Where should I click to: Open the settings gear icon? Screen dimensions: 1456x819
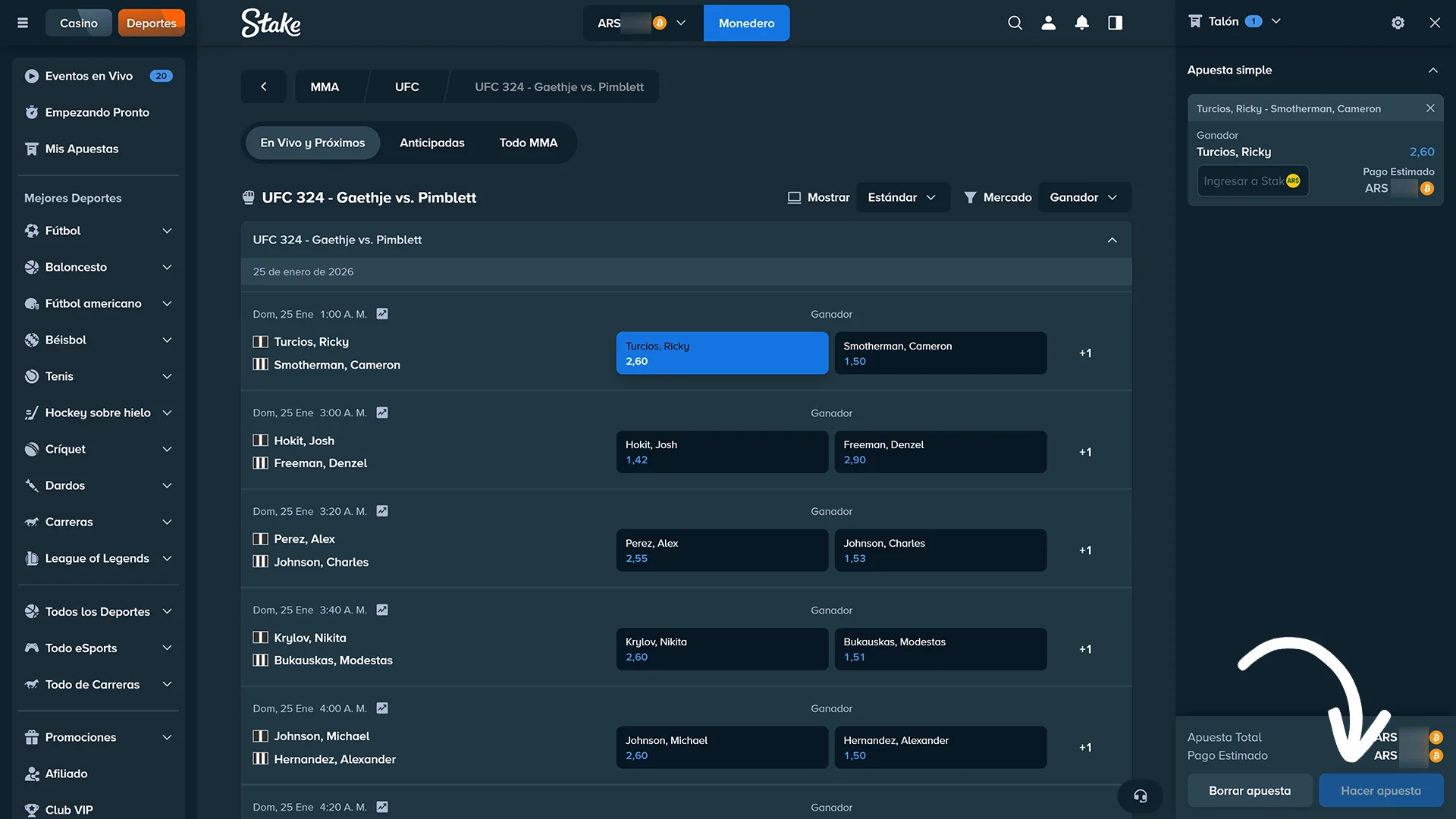(1398, 23)
